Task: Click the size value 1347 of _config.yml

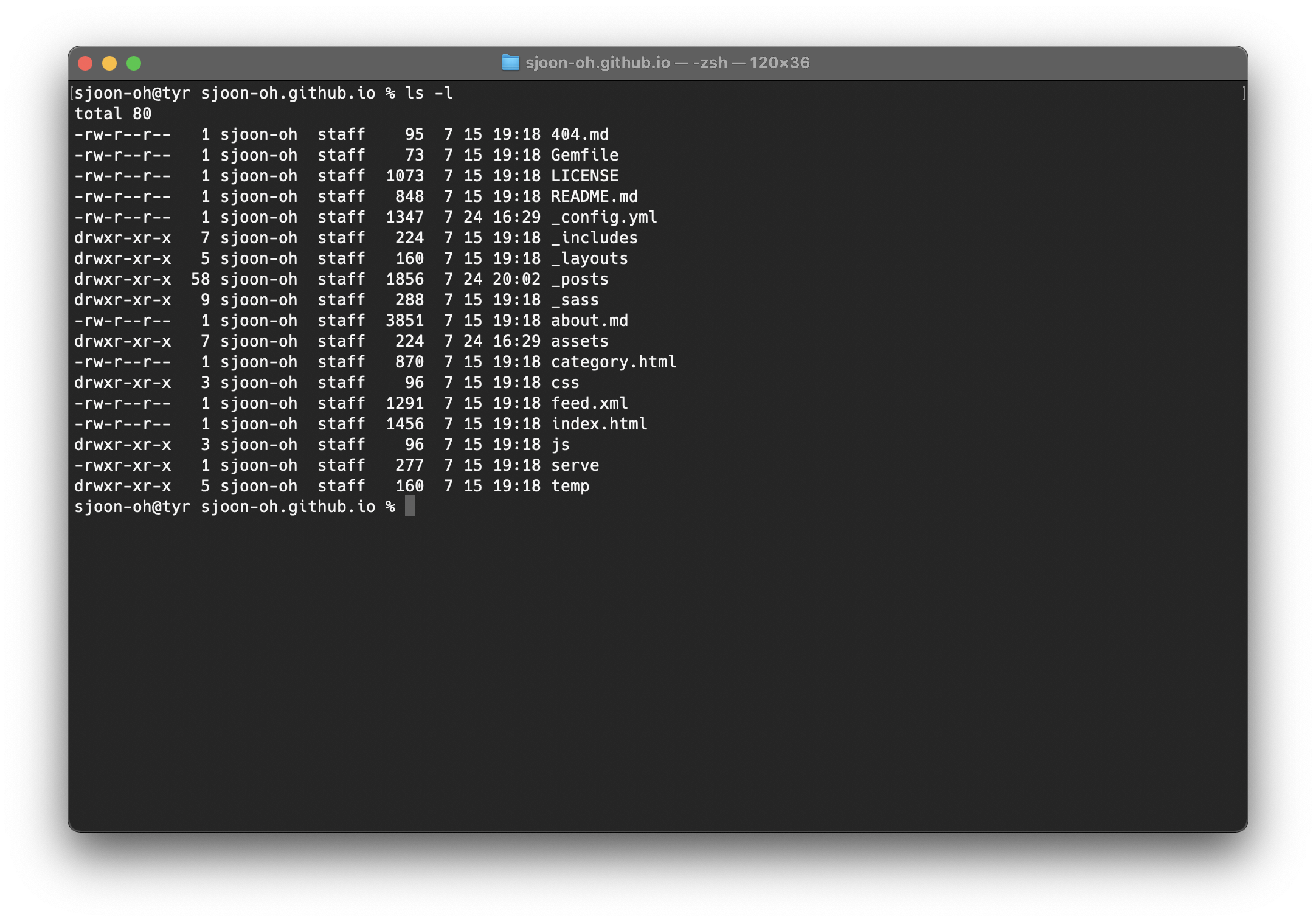Action: pyautogui.click(x=404, y=217)
